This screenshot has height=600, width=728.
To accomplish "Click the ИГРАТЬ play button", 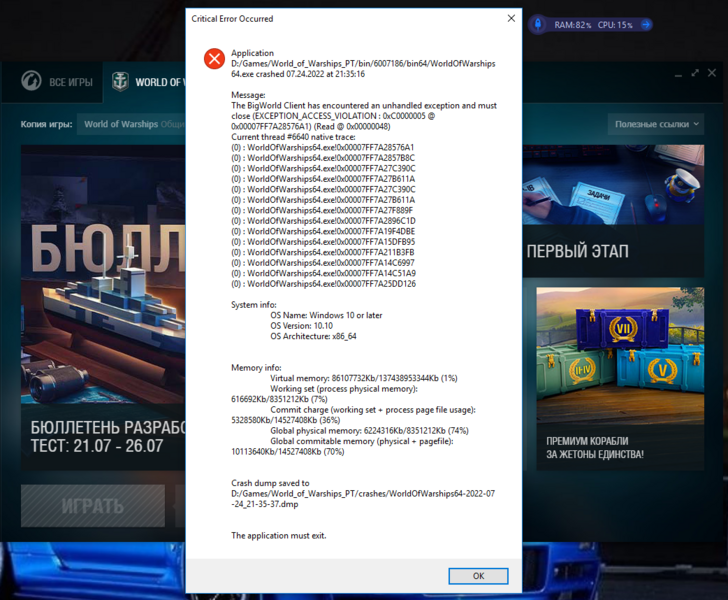I will point(93,506).
